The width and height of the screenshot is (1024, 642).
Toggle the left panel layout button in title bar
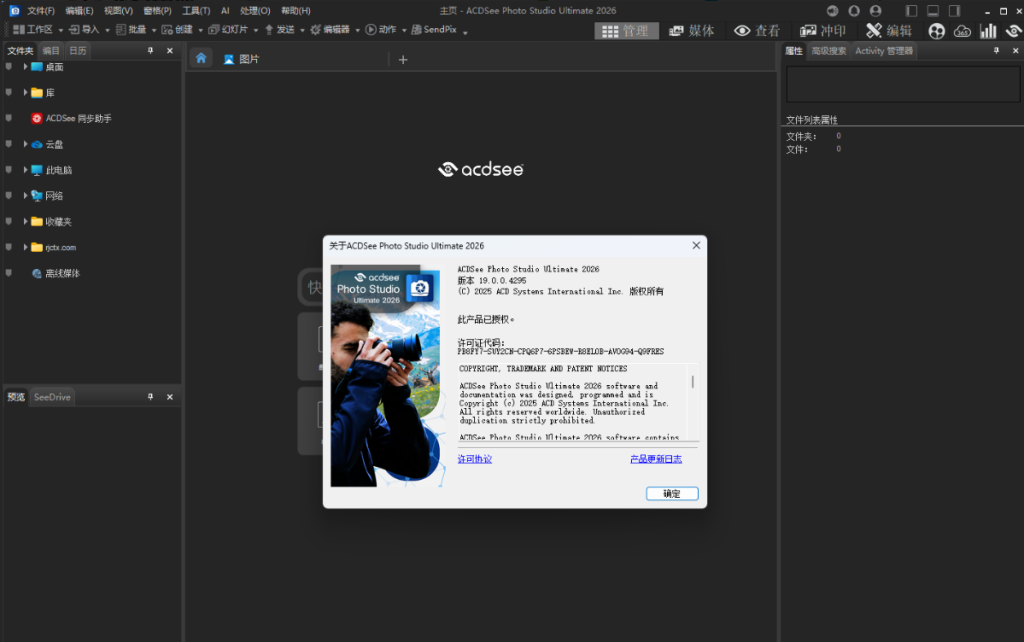point(911,10)
